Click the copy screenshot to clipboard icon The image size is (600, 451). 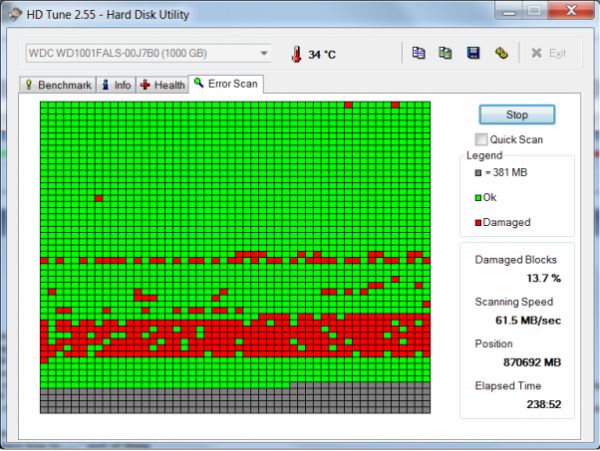(445, 53)
